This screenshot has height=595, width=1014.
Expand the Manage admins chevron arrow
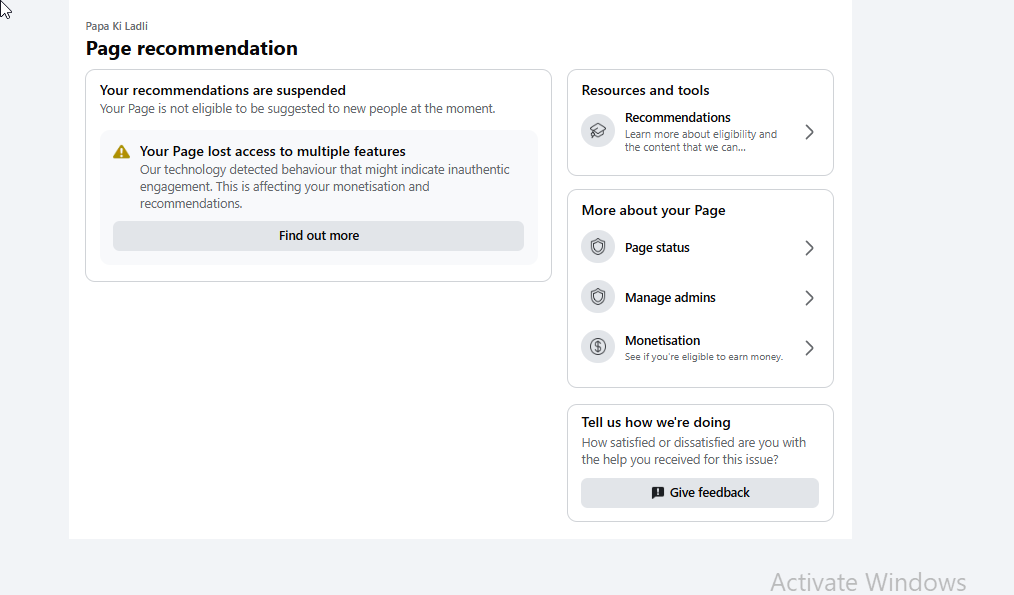tap(809, 298)
